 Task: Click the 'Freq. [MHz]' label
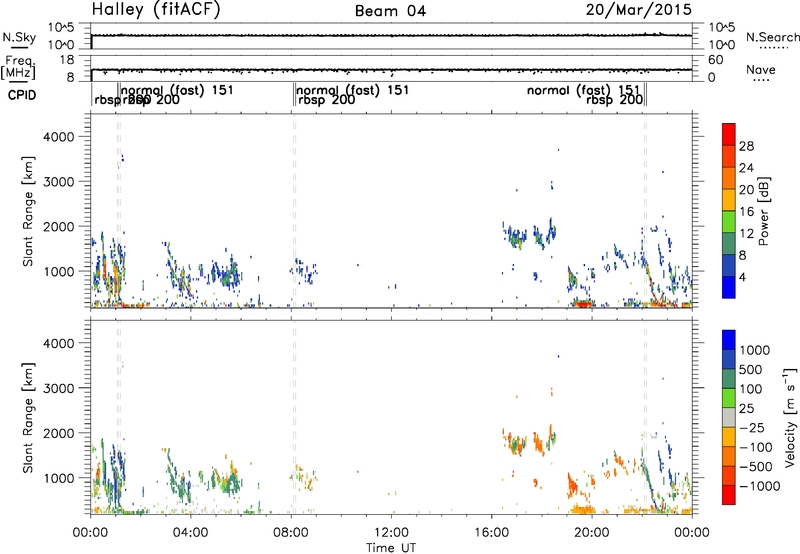tap(18, 67)
